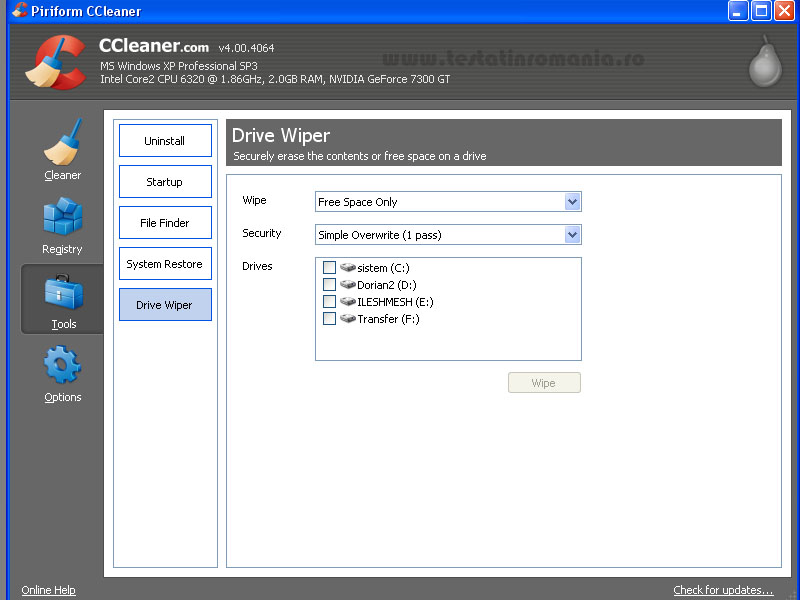800x600 pixels.
Task: Tick the ILESHMESH (E:) drive checkbox
Action: [329, 302]
